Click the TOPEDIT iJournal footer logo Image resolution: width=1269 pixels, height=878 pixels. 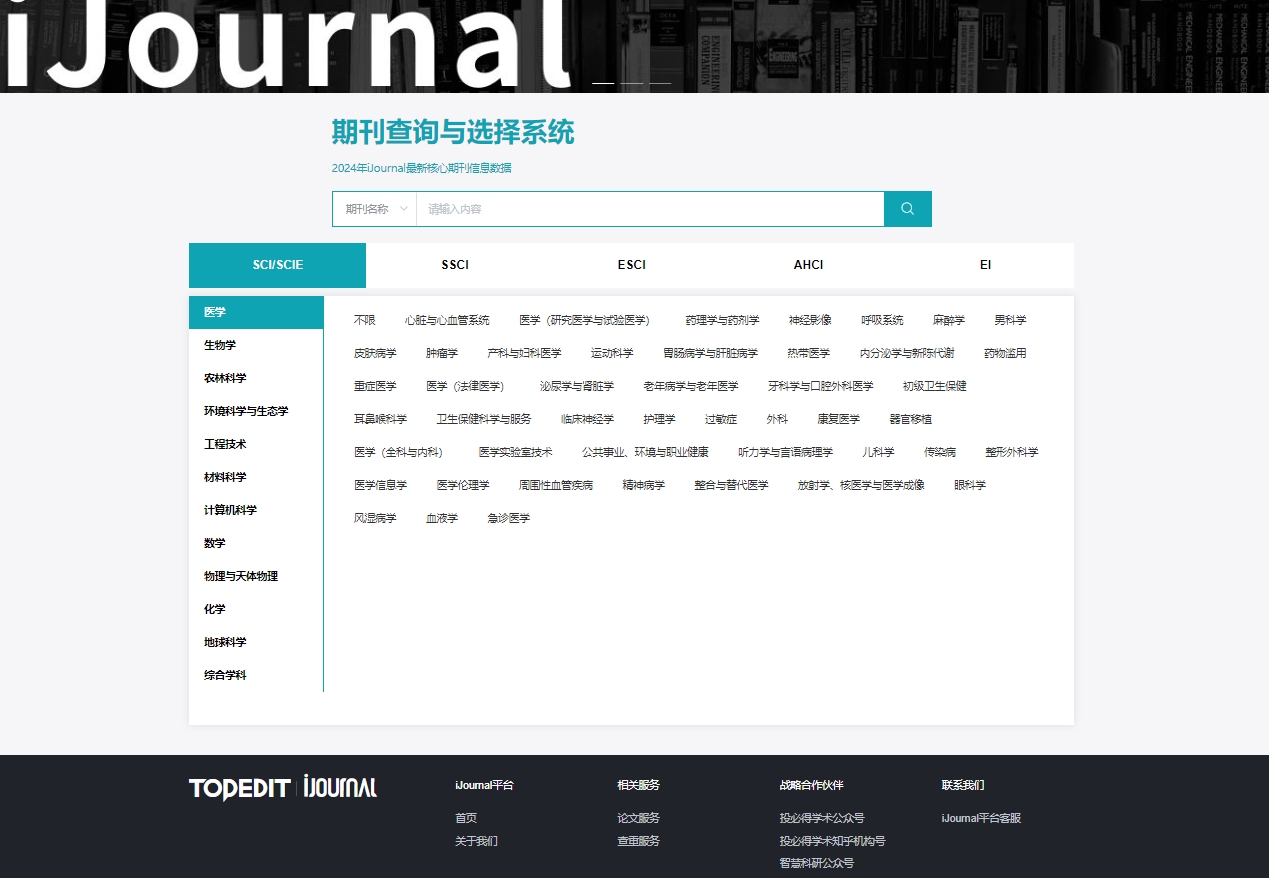(x=283, y=788)
